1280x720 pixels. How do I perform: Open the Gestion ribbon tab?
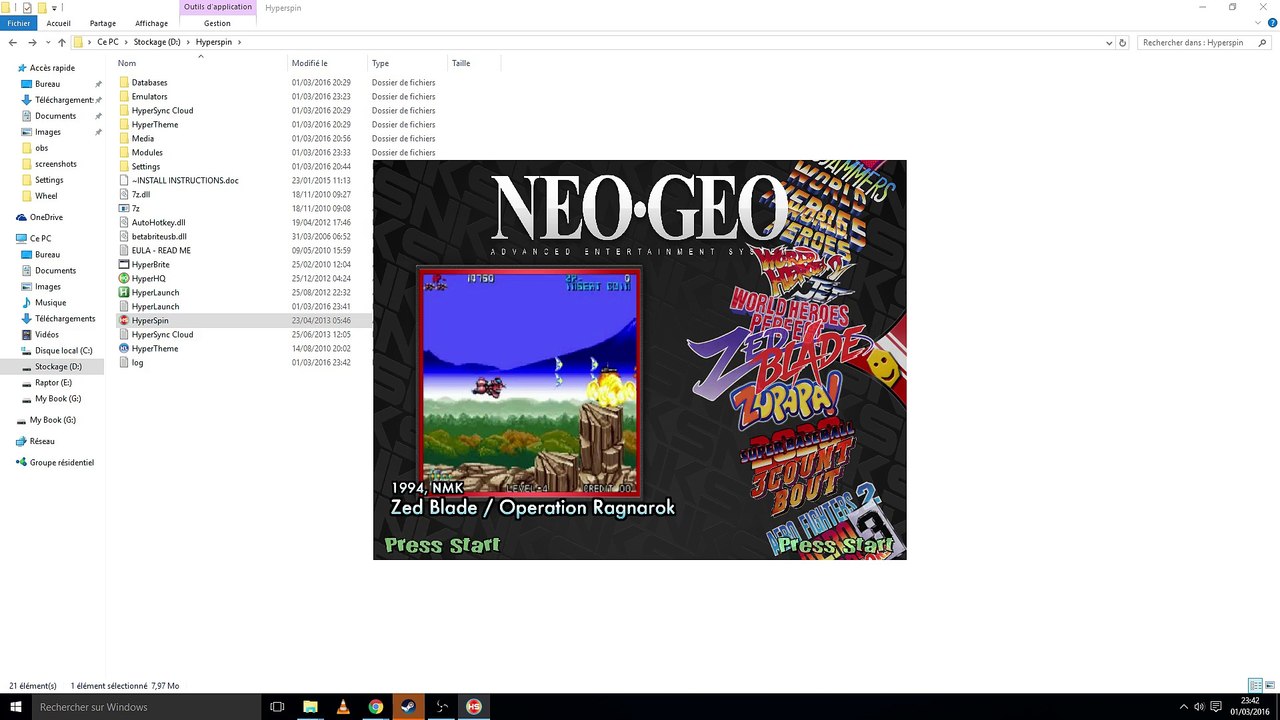point(217,23)
